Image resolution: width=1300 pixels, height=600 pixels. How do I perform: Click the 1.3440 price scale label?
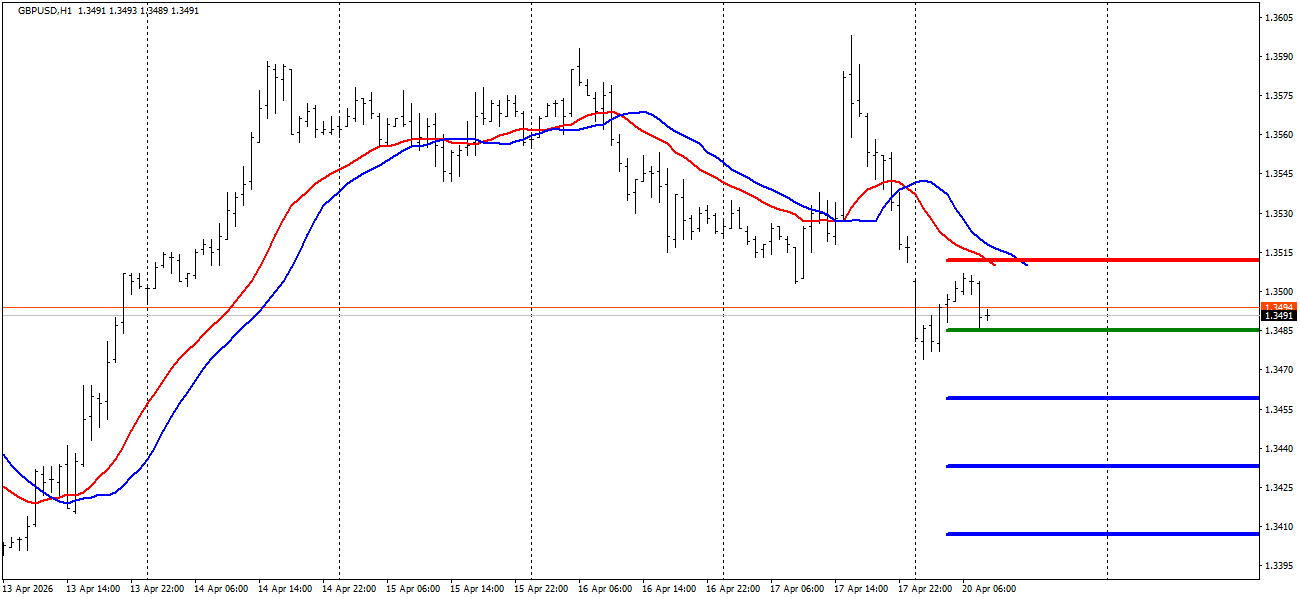1279,448
